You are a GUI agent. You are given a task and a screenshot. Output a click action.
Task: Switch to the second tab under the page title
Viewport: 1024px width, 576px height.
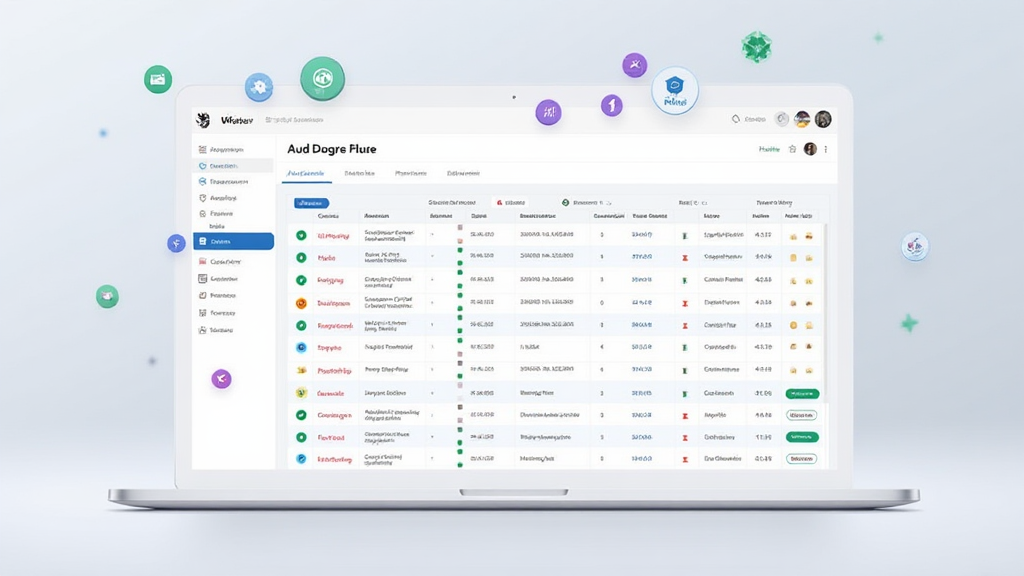pos(359,174)
